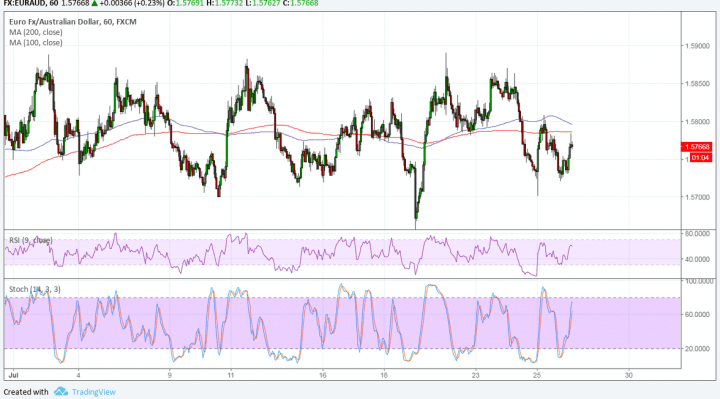Click the Euro Fx/Australian Dollar chart title
Image resolution: width=720 pixels, height=399 pixels.
[73, 22]
